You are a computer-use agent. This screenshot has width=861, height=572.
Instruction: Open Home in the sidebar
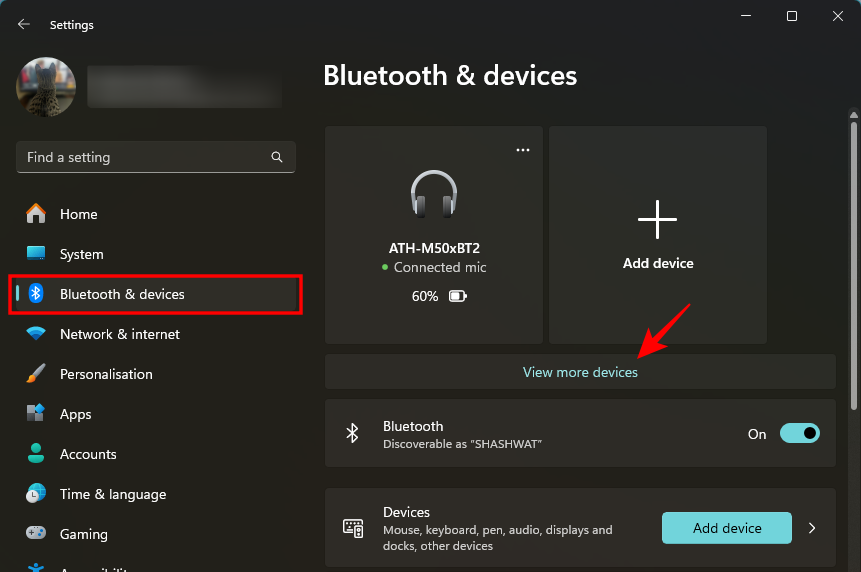pos(156,214)
